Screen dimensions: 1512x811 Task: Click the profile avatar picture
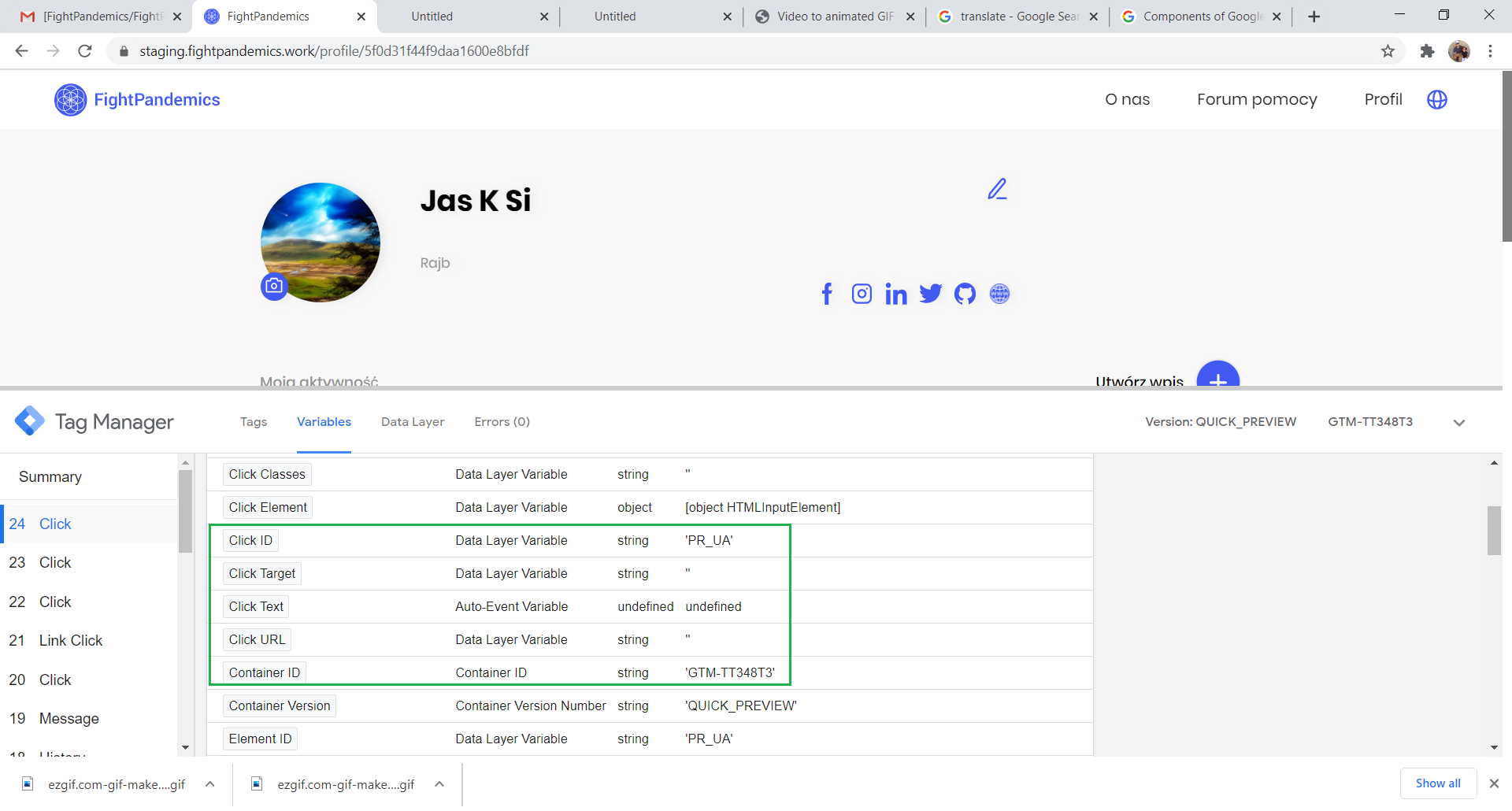click(x=321, y=243)
